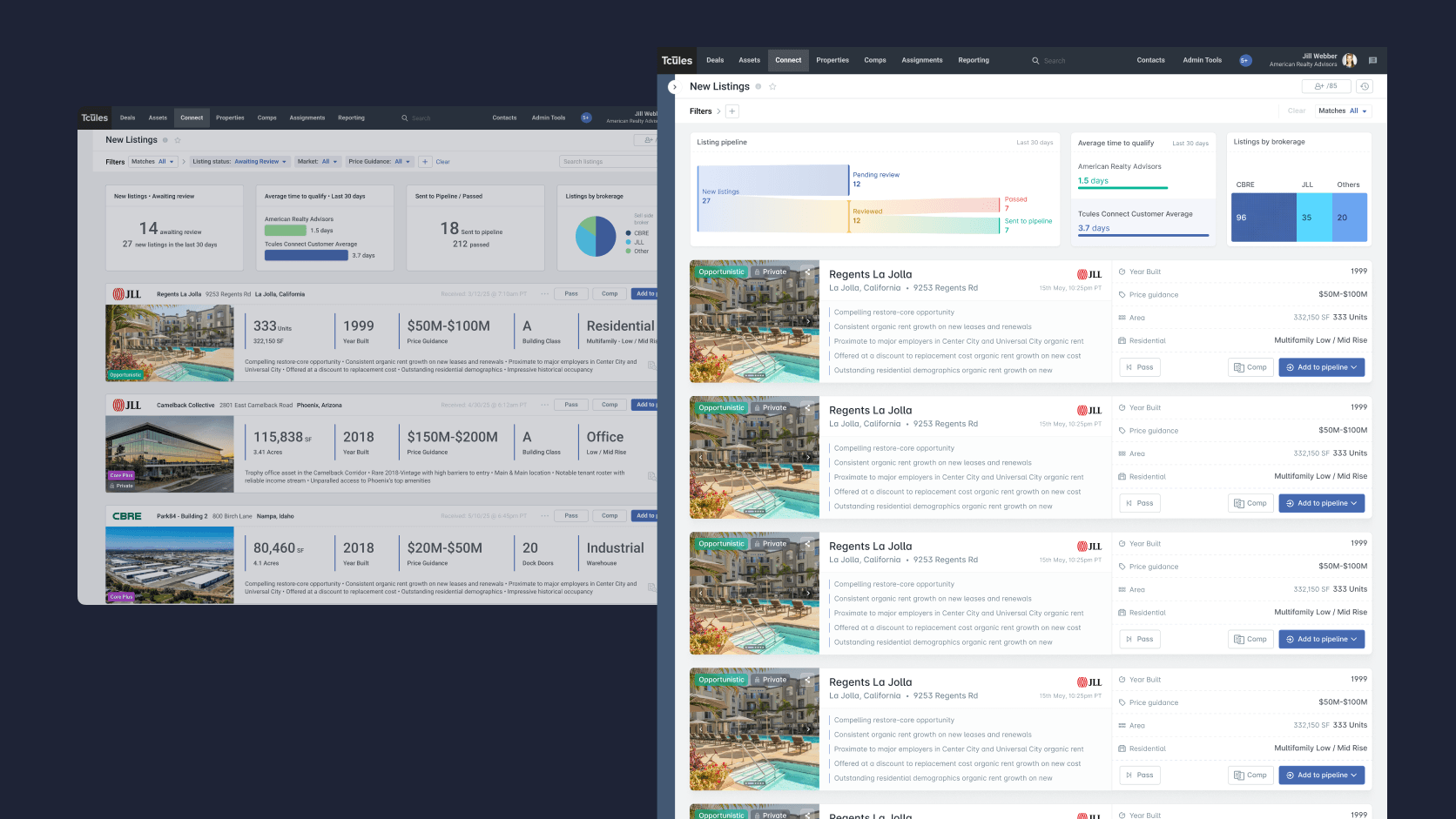The width and height of the screenshot is (1456, 819).
Task: Show next photo on second Regents La Jolla card
Action: (808, 457)
